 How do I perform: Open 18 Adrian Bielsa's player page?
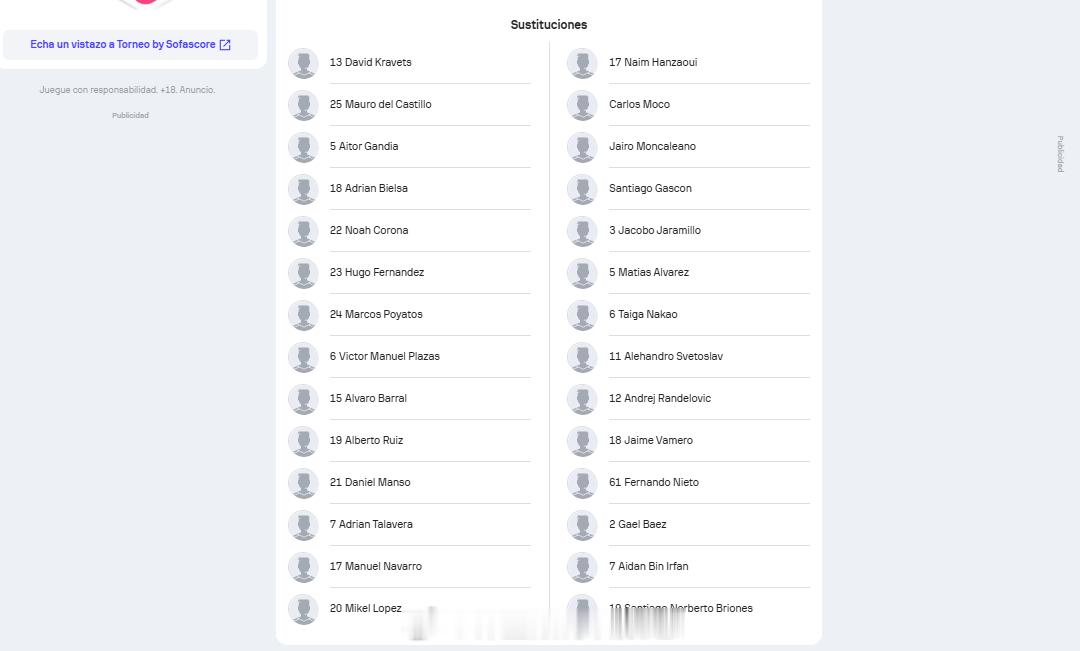pyautogui.click(x=409, y=189)
